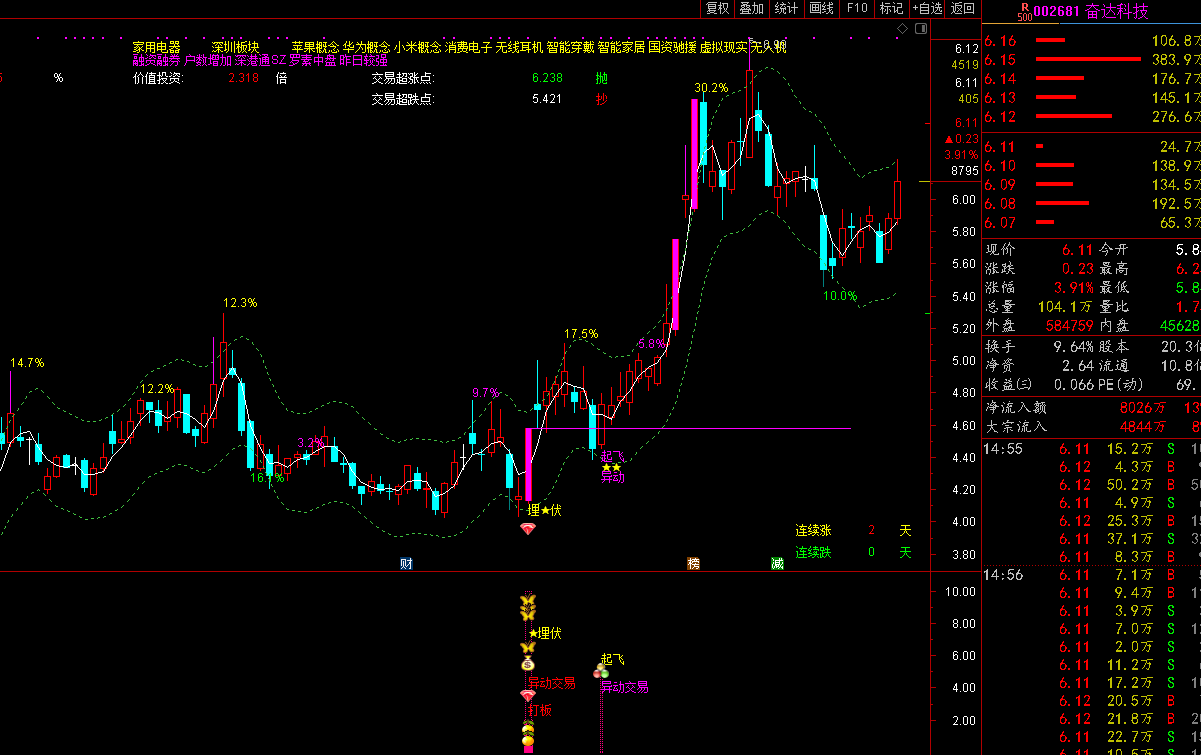Click the magenta horizontal line on chart
The image size is (1201, 755).
(x=690, y=429)
